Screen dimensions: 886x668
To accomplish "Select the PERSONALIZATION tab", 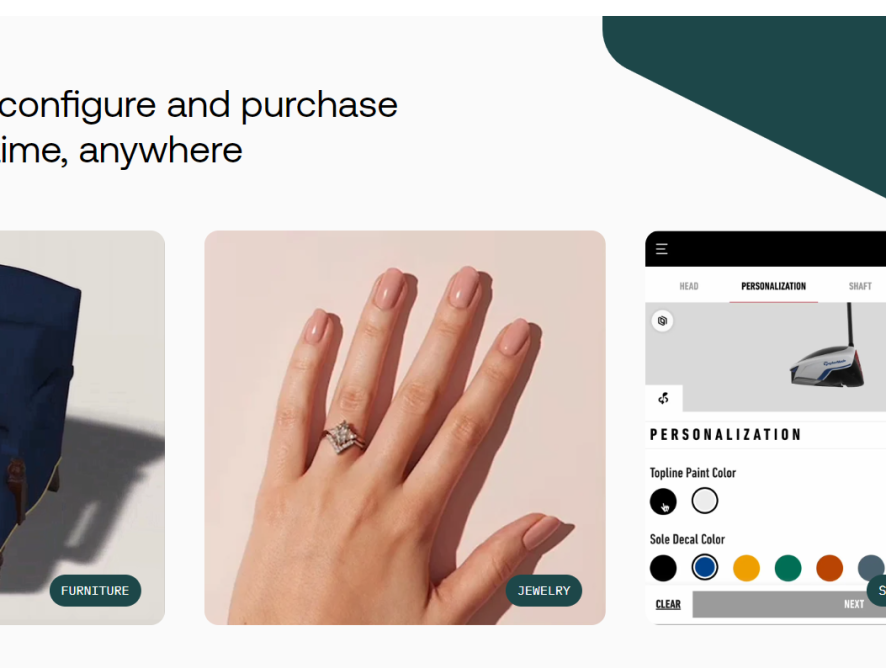I will tap(773, 286).
